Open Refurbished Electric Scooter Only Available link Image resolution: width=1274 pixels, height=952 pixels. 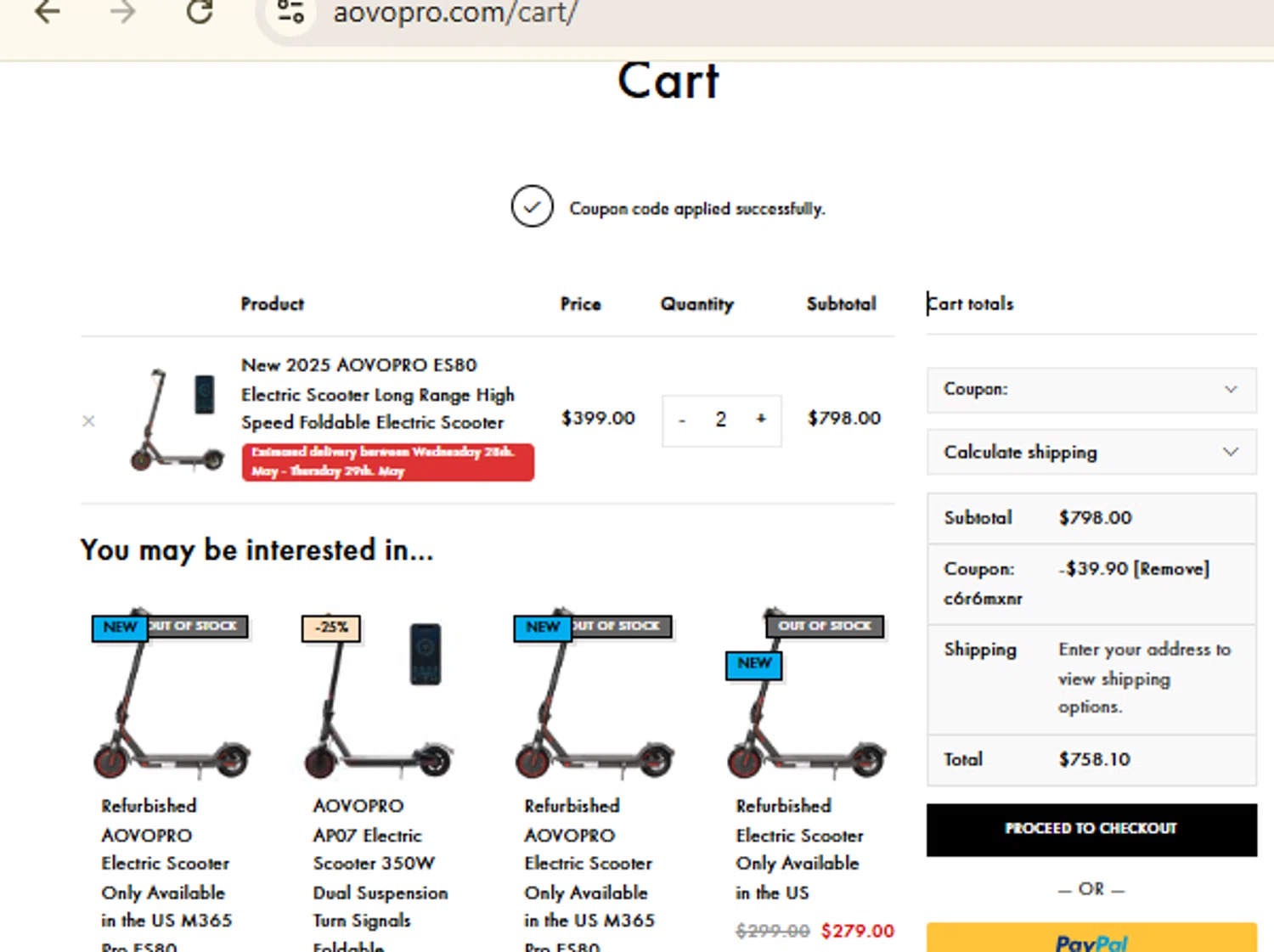click(798, 849)
